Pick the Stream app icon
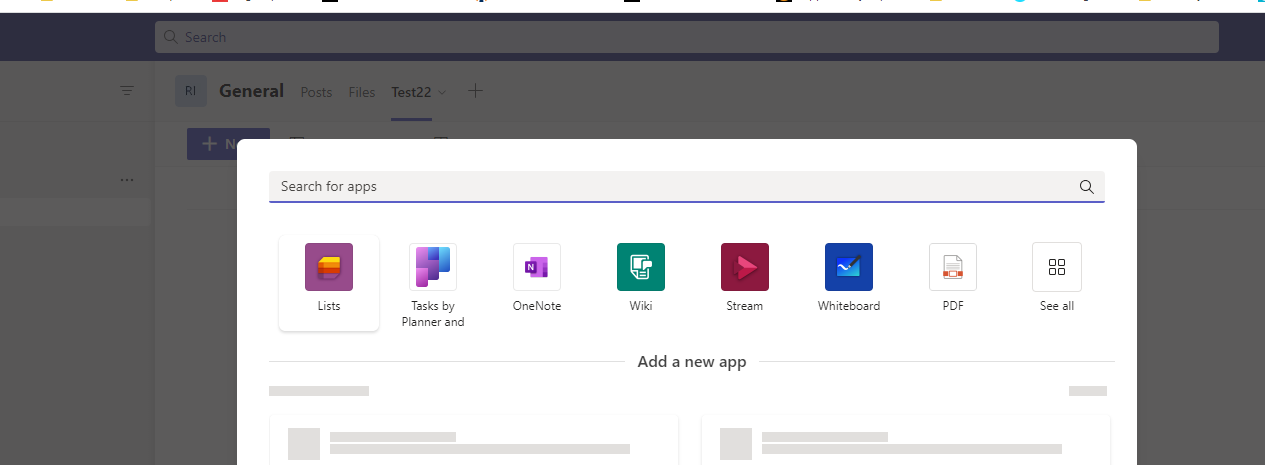 [745, 267]
